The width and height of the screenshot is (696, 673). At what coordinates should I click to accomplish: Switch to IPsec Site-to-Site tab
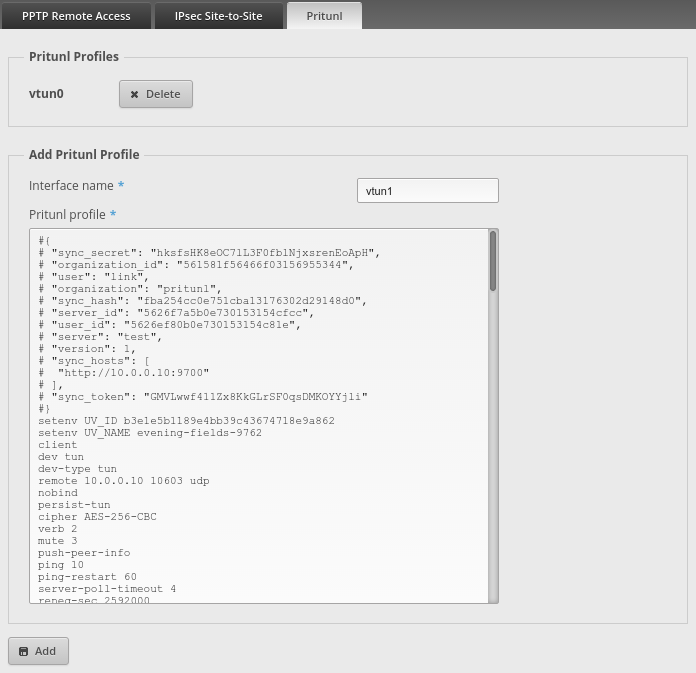click(218, 16)
